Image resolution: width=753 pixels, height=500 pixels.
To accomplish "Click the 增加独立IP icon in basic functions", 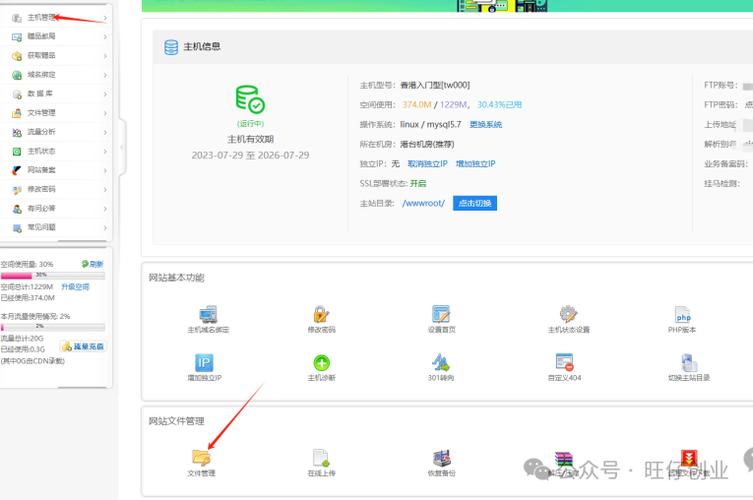I will coord(204,363).
